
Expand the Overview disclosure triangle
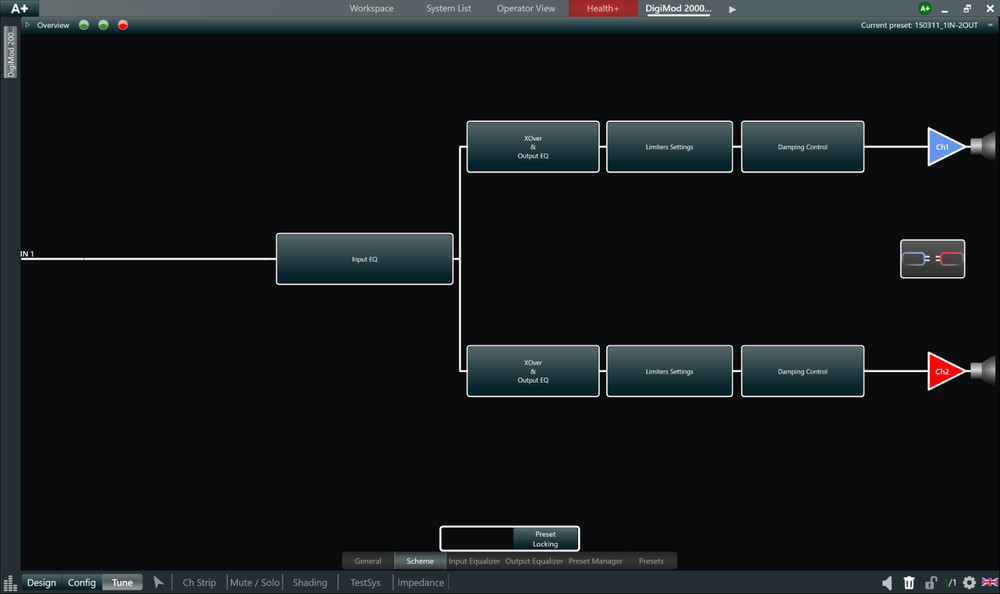coord(28,25)
